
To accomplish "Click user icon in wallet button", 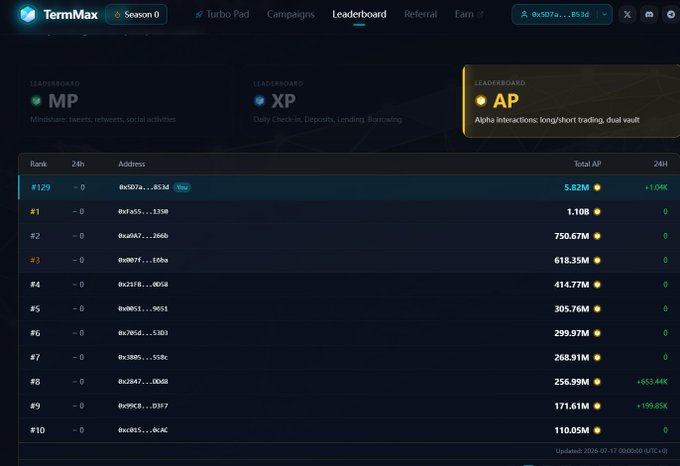I will click(x=524, y=14).
